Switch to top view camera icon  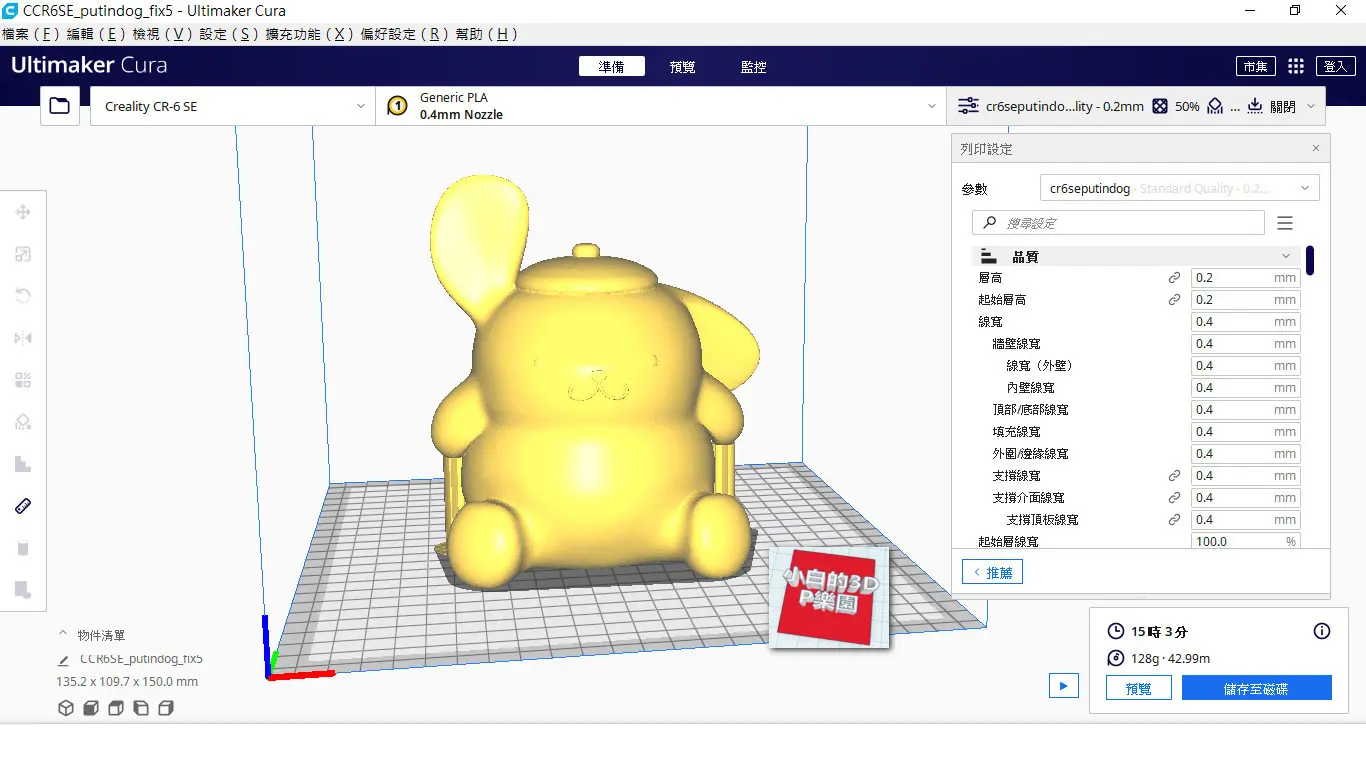pos(116,708)
